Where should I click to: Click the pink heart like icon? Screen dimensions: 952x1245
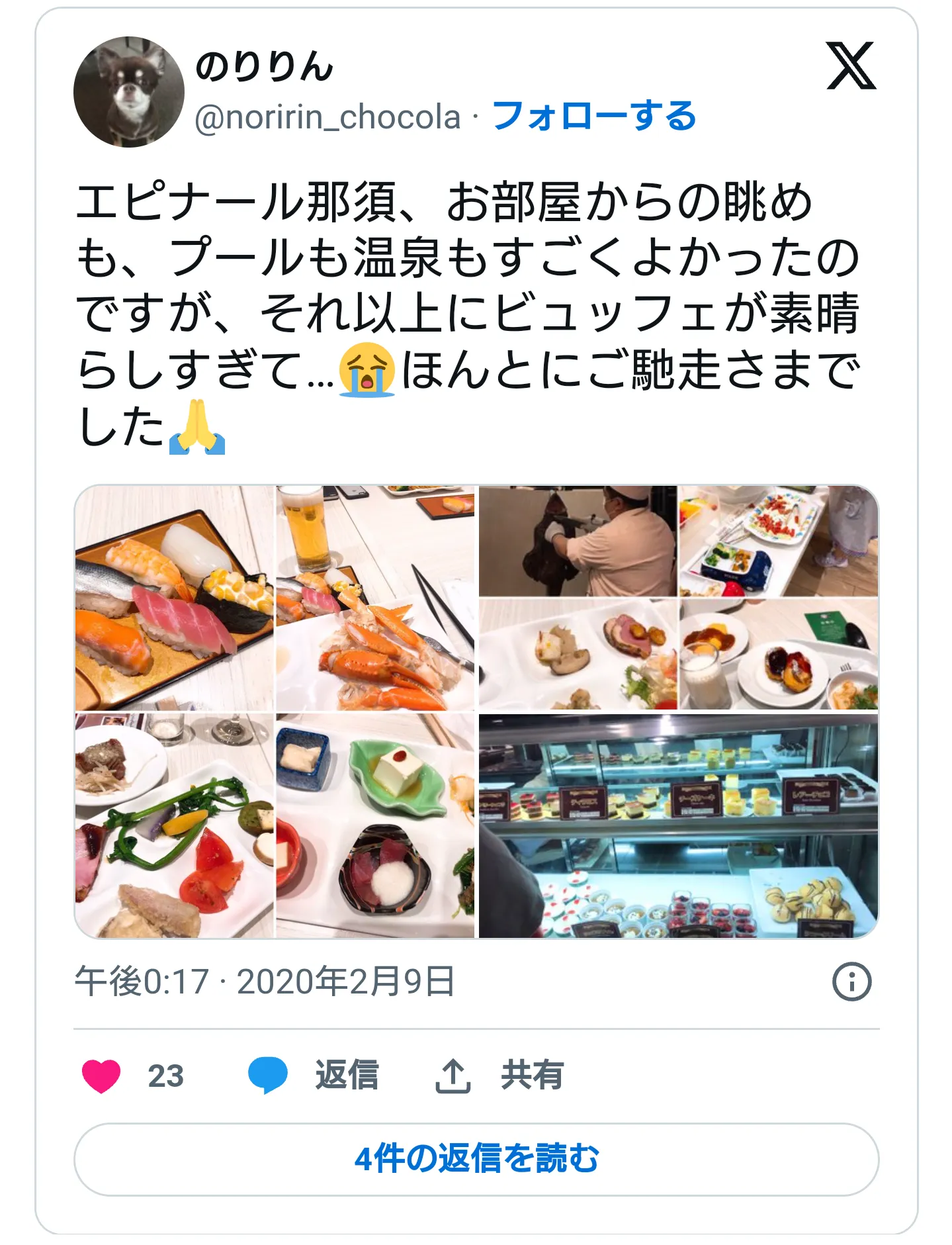[101, 1076]
